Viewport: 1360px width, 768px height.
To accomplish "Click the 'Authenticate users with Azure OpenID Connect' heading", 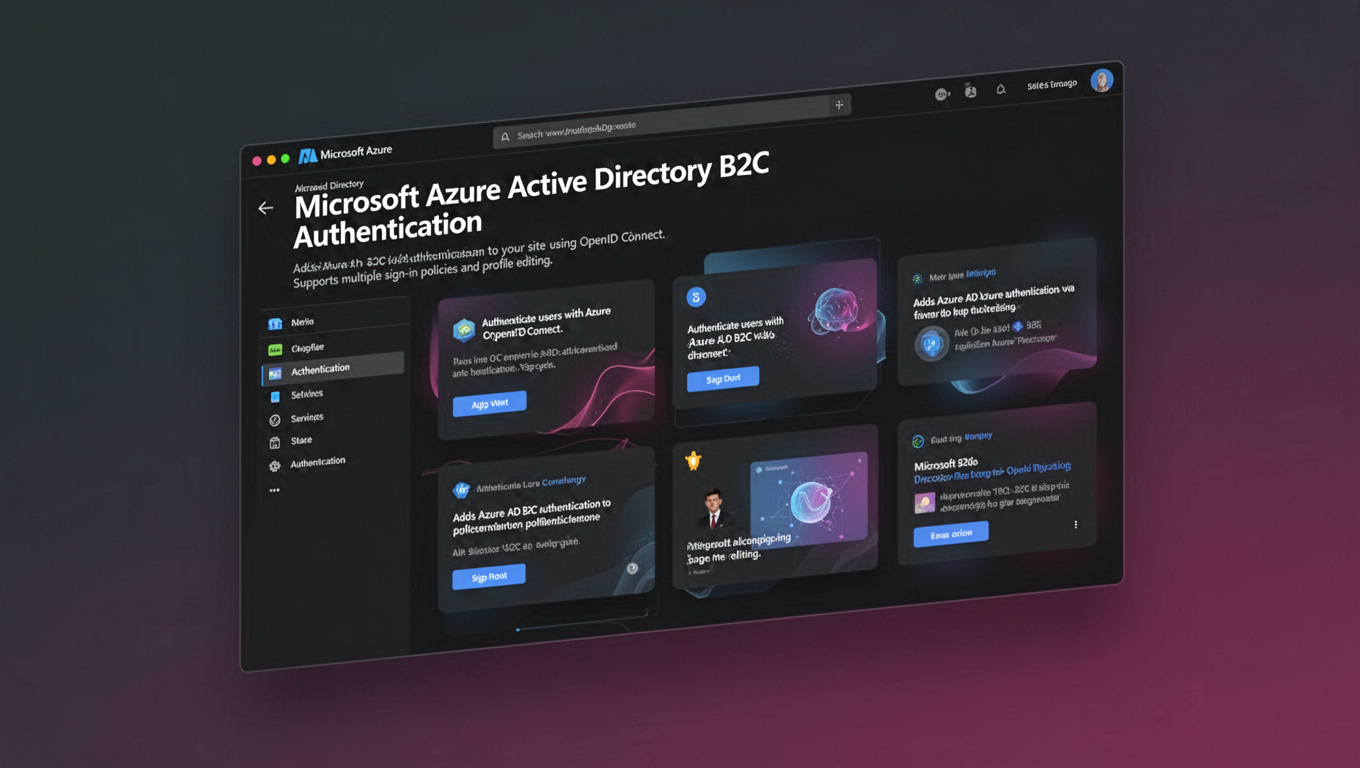I will 546,323.
